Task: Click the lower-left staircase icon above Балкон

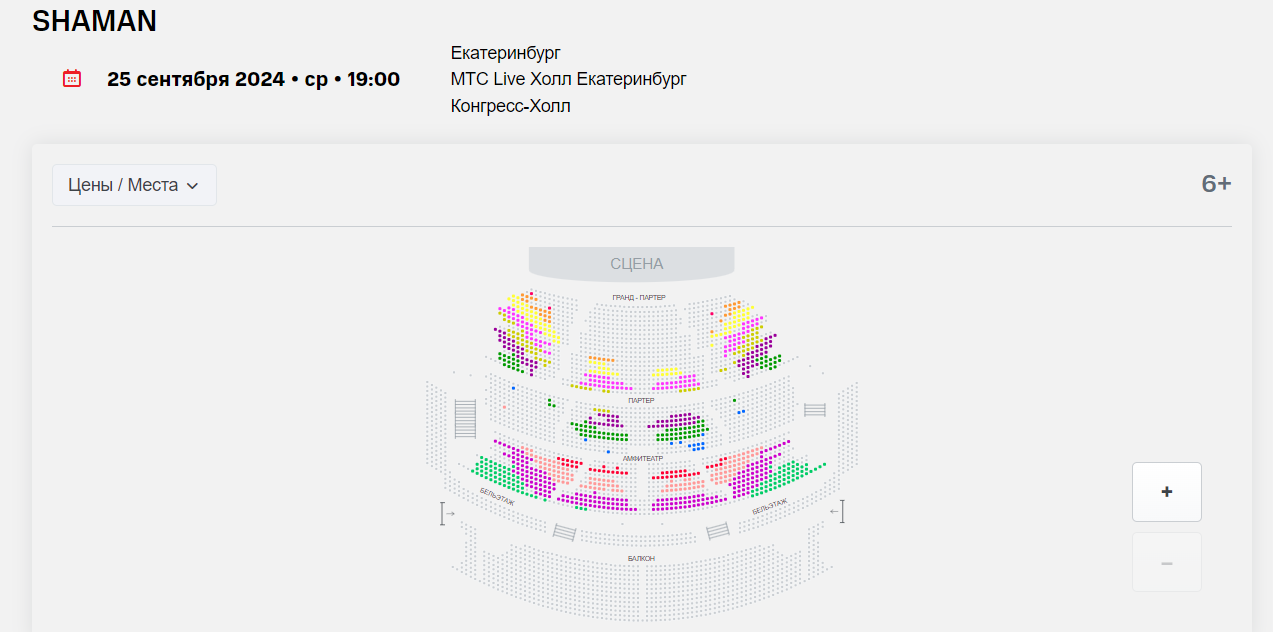Action: click(565, 532)
